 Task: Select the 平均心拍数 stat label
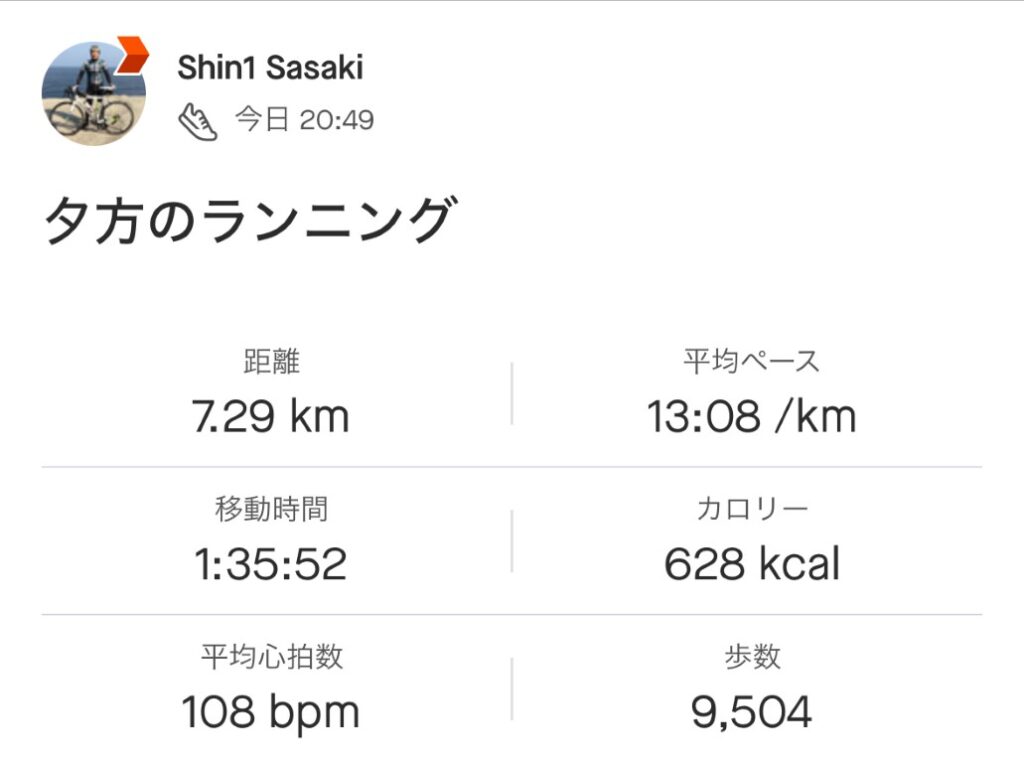pos(271,657)
